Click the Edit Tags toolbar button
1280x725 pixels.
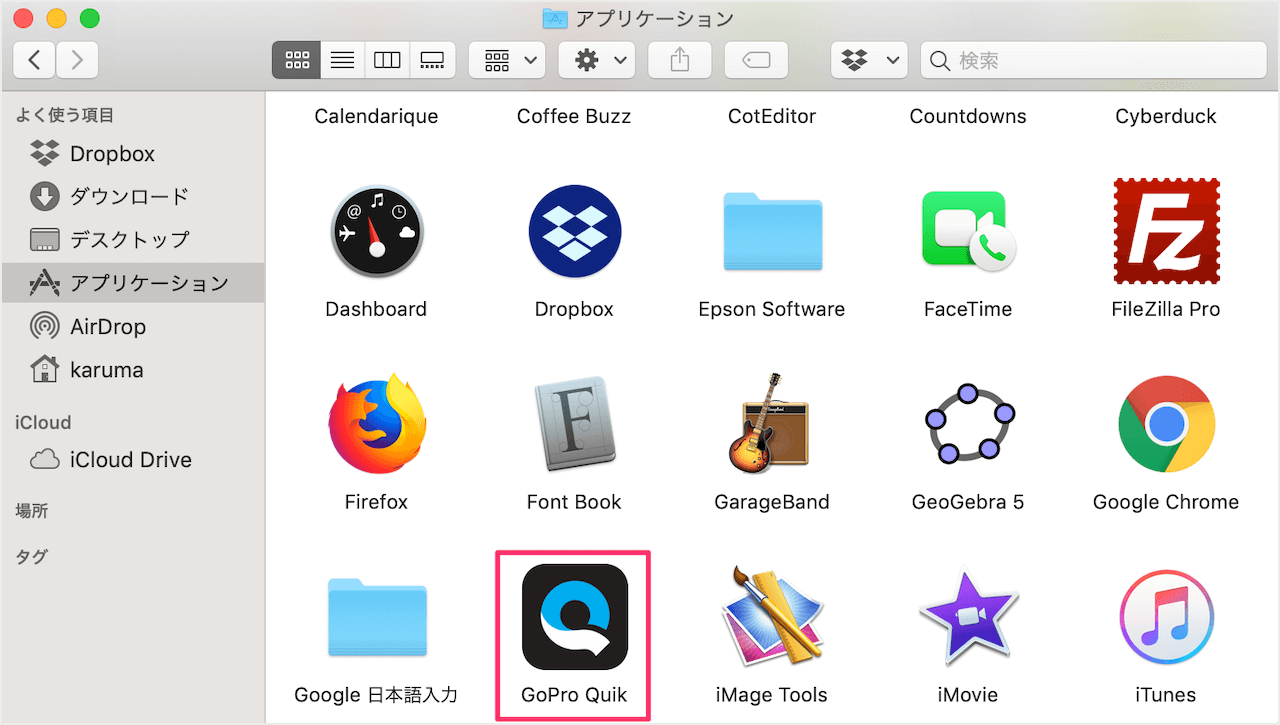pos(756,60)
